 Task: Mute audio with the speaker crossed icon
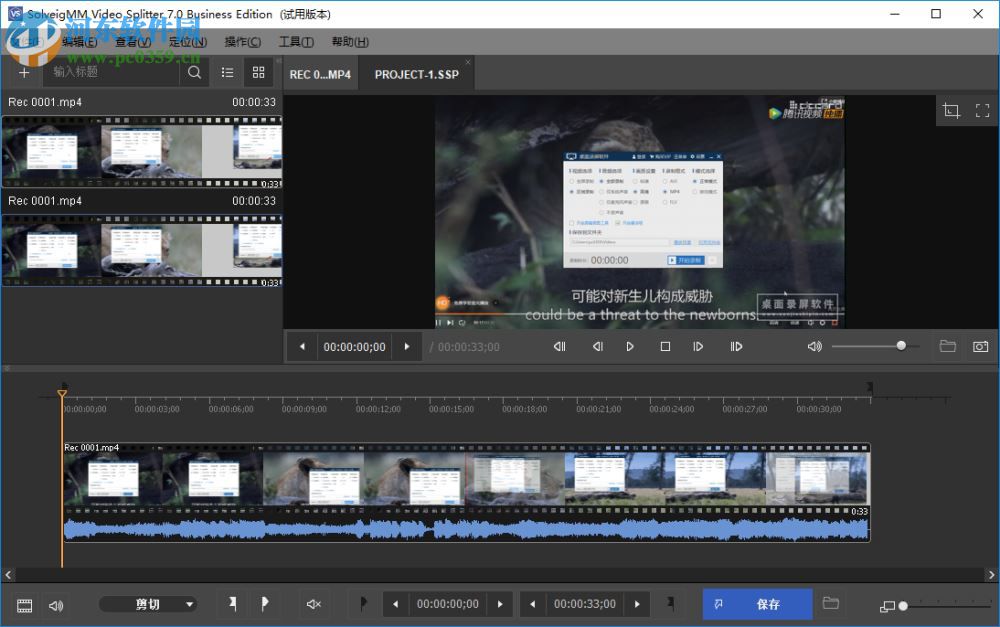pyautogui.click(x=313, y=604)
